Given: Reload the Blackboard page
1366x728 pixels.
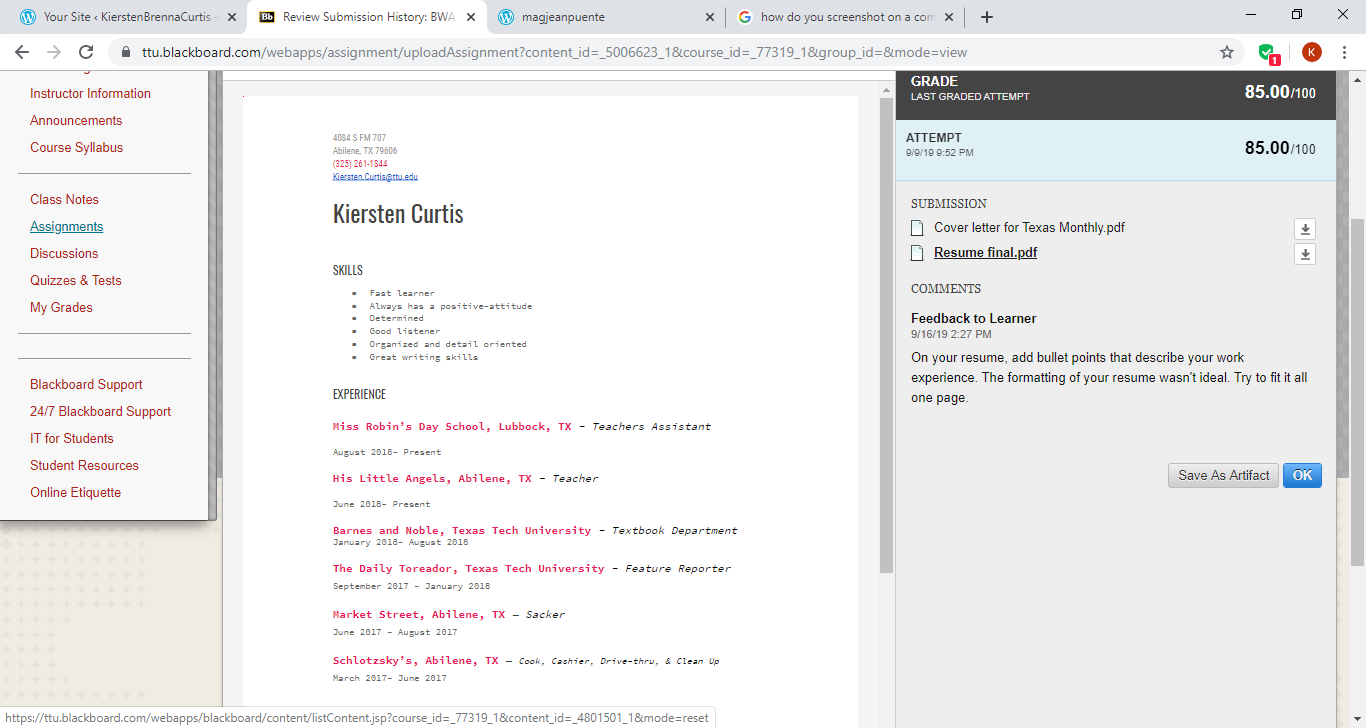Looking at the screenshot, I should [86, 52].
